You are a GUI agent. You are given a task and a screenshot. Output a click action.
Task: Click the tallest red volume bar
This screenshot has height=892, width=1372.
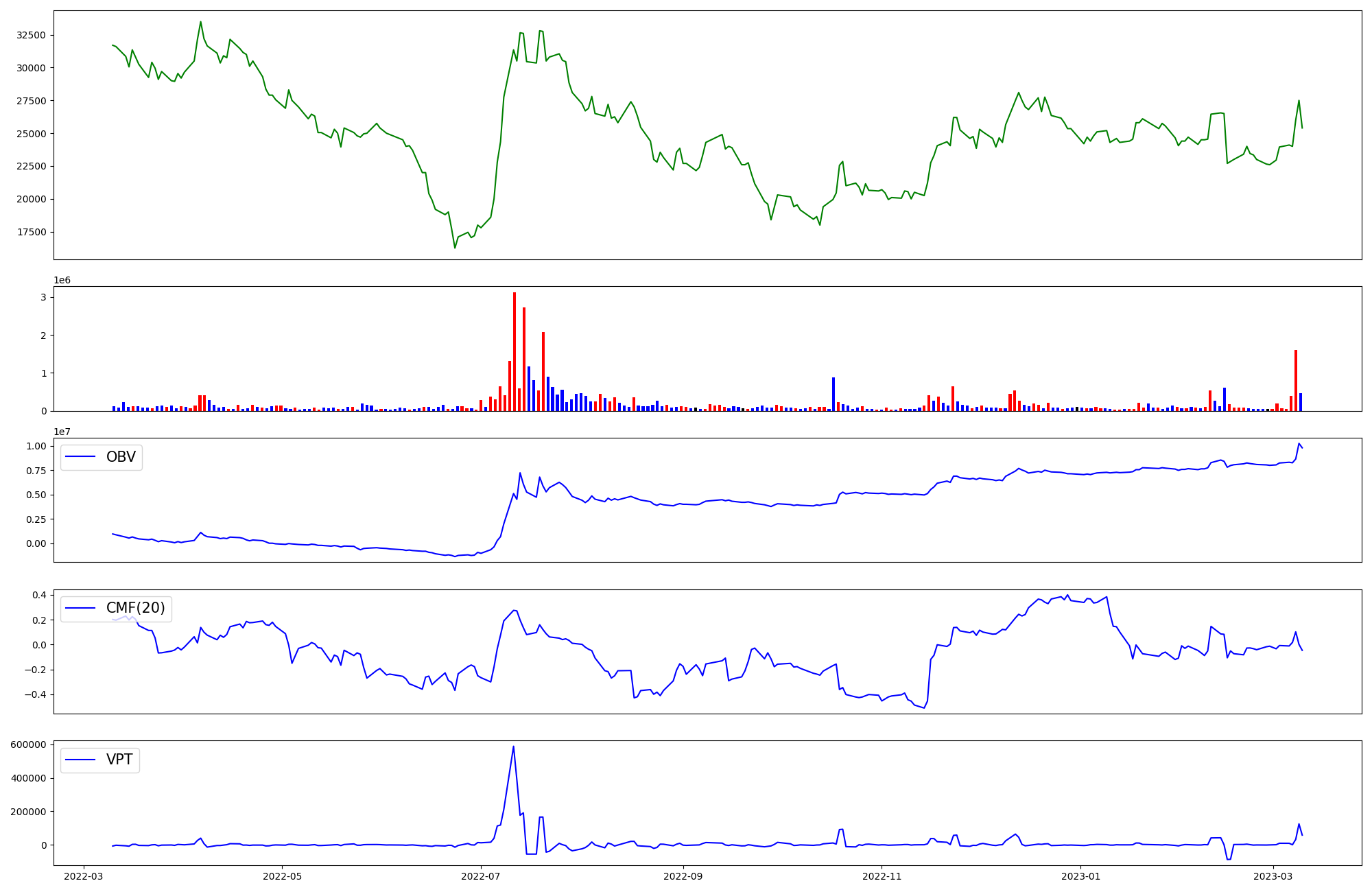pyautogui.click(x=514, y=351)
